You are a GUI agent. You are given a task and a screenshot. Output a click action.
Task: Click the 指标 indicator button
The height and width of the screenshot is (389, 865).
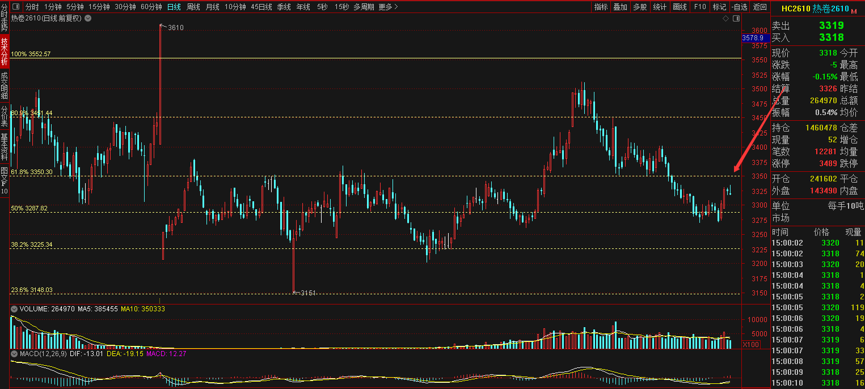(x=601, y=7)
